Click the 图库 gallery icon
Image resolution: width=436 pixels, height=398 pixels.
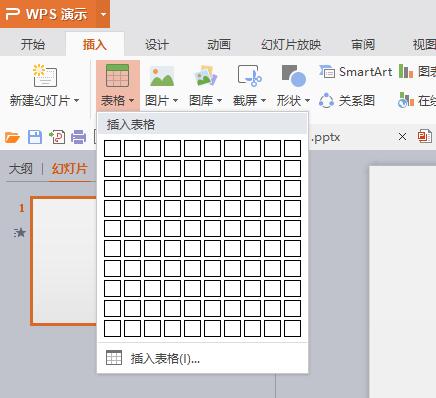tap(205, 76)
